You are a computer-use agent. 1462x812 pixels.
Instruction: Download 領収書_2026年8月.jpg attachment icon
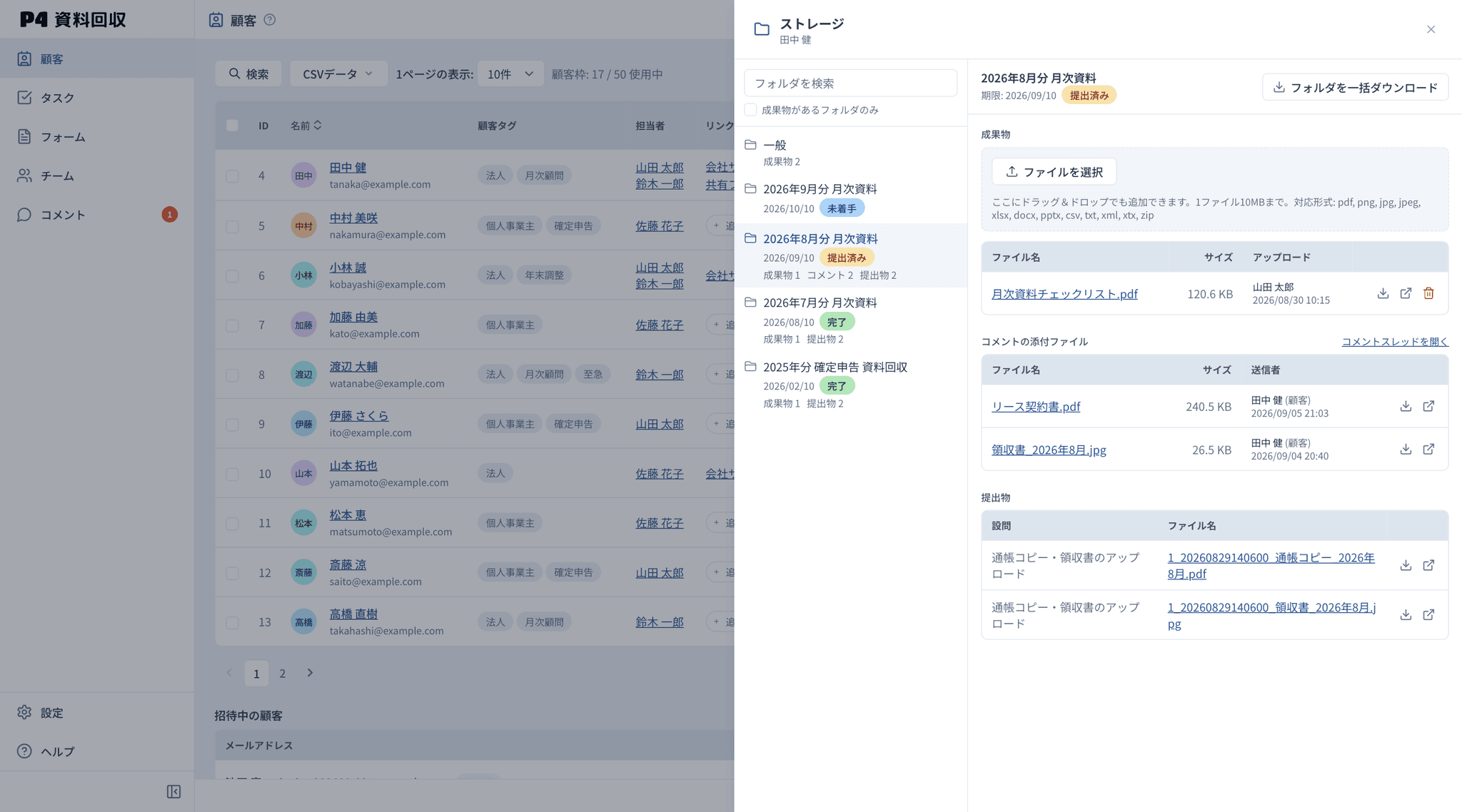[1406, 449]
